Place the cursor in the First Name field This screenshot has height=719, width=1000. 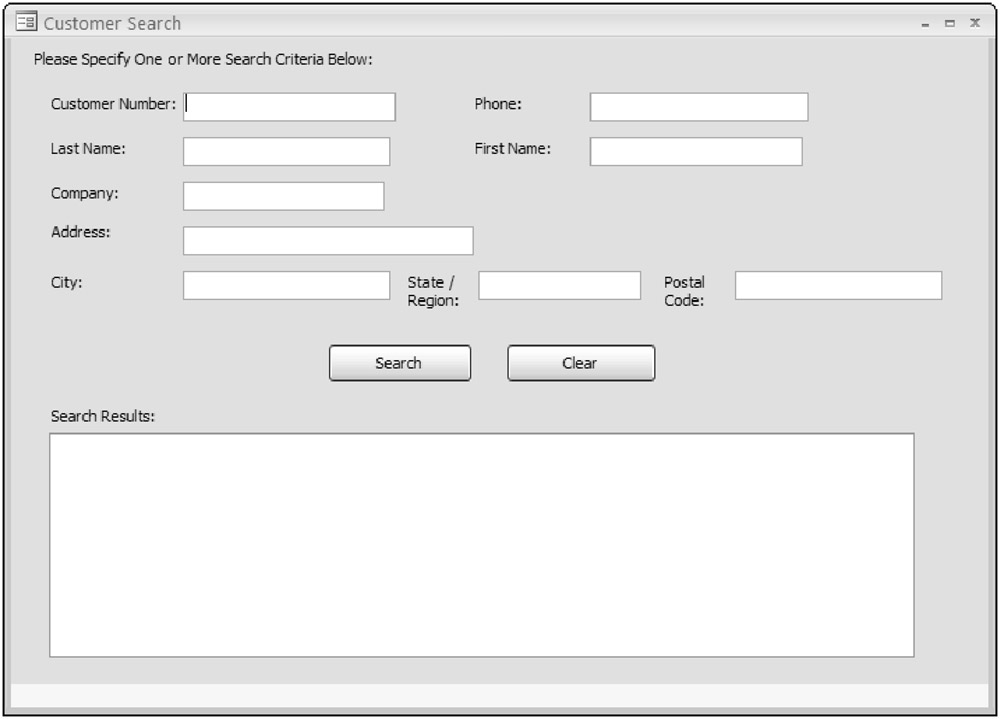tap(695, 152)
